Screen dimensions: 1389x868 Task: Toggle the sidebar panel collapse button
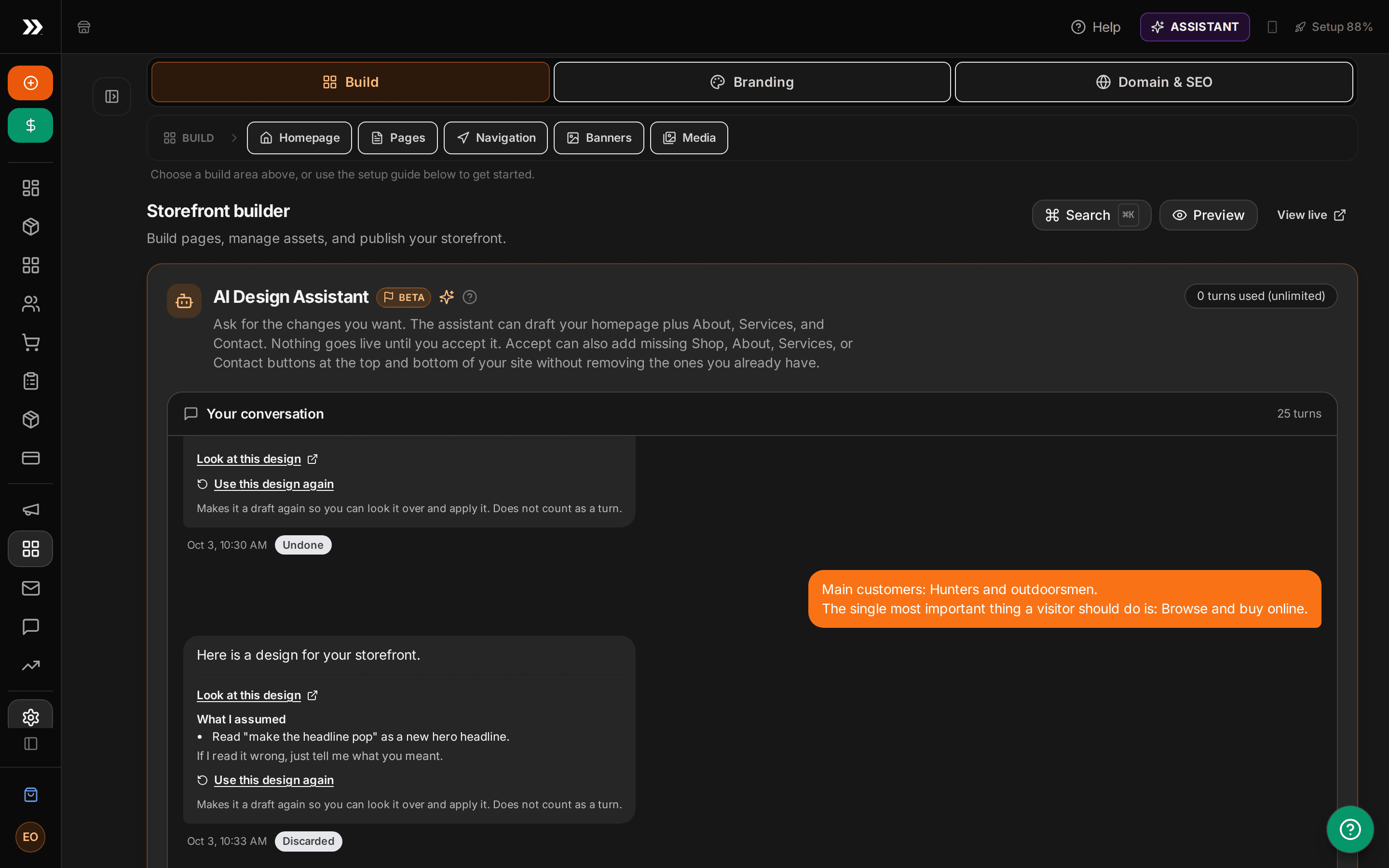[112, 96]
